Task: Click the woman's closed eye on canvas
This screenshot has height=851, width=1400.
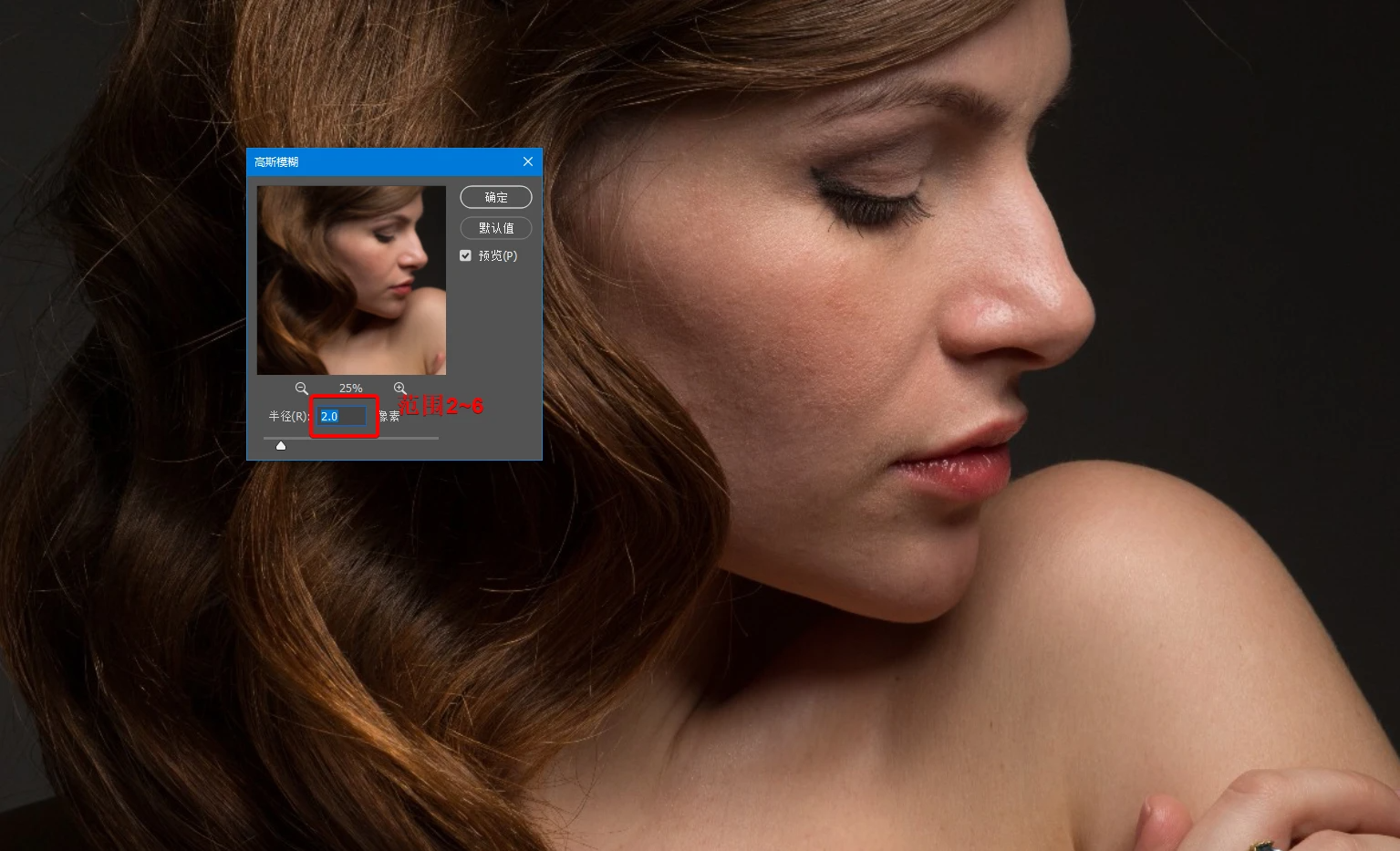Action: click(866, 205)
